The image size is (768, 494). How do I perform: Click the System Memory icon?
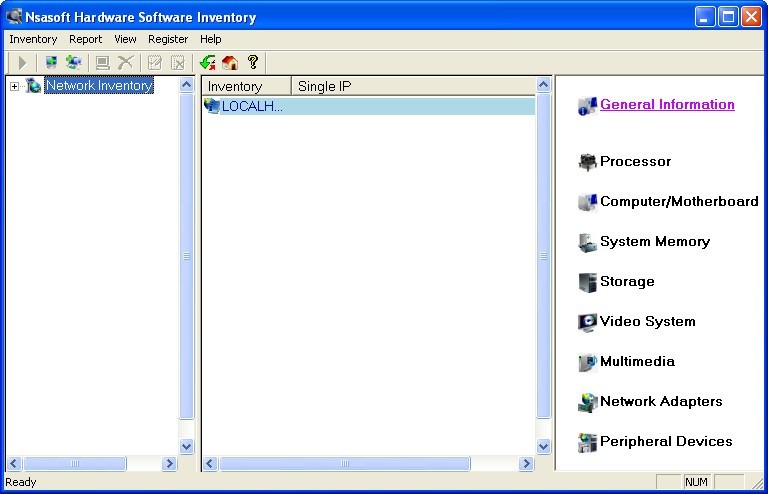[587, 242]
